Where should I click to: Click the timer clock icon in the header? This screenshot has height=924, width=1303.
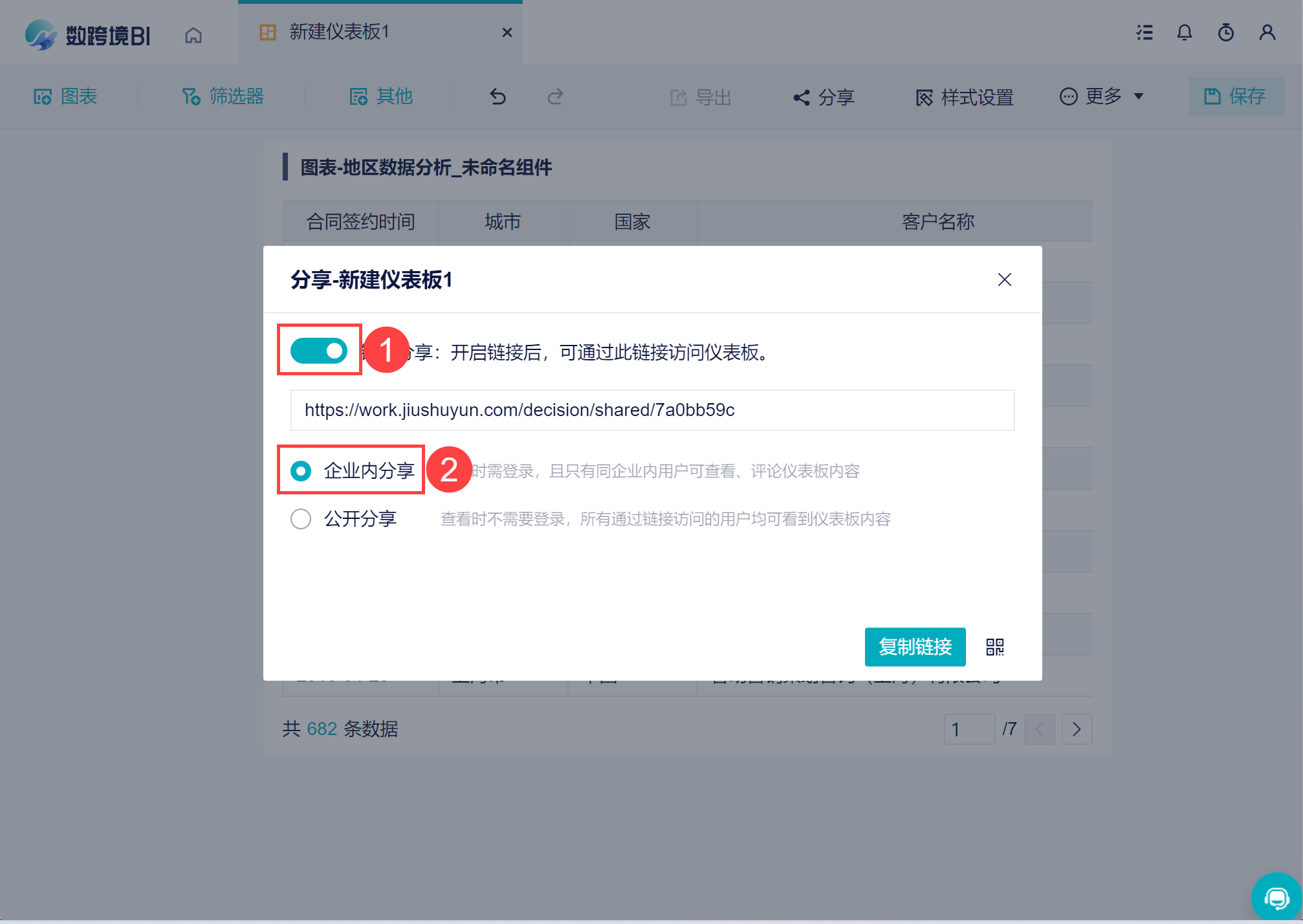(x=1225, y=32)
